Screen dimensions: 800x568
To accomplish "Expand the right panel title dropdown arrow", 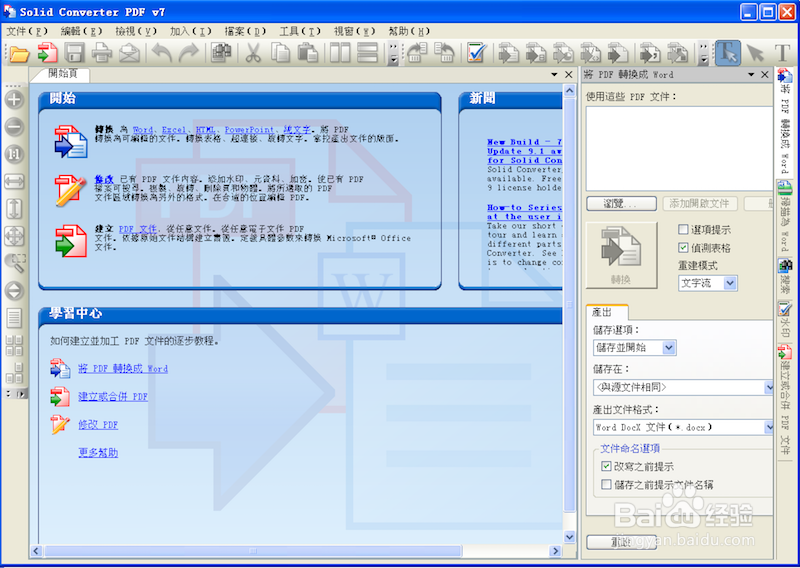I will (751, 75).
